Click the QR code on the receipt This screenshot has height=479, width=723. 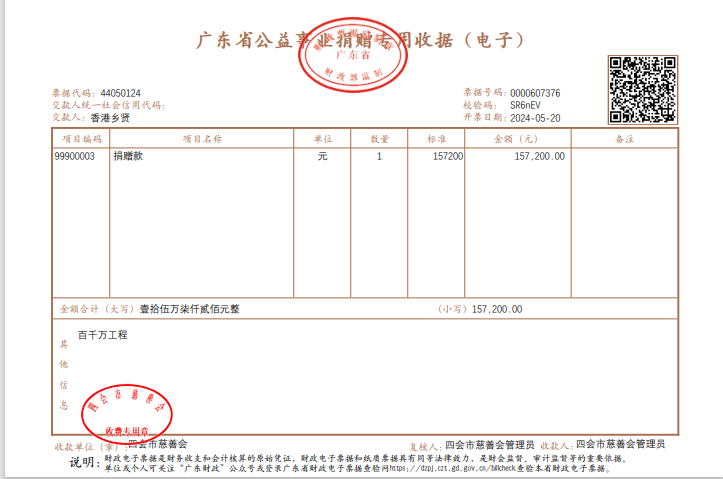pyautogui.click(x=643, y=90)
